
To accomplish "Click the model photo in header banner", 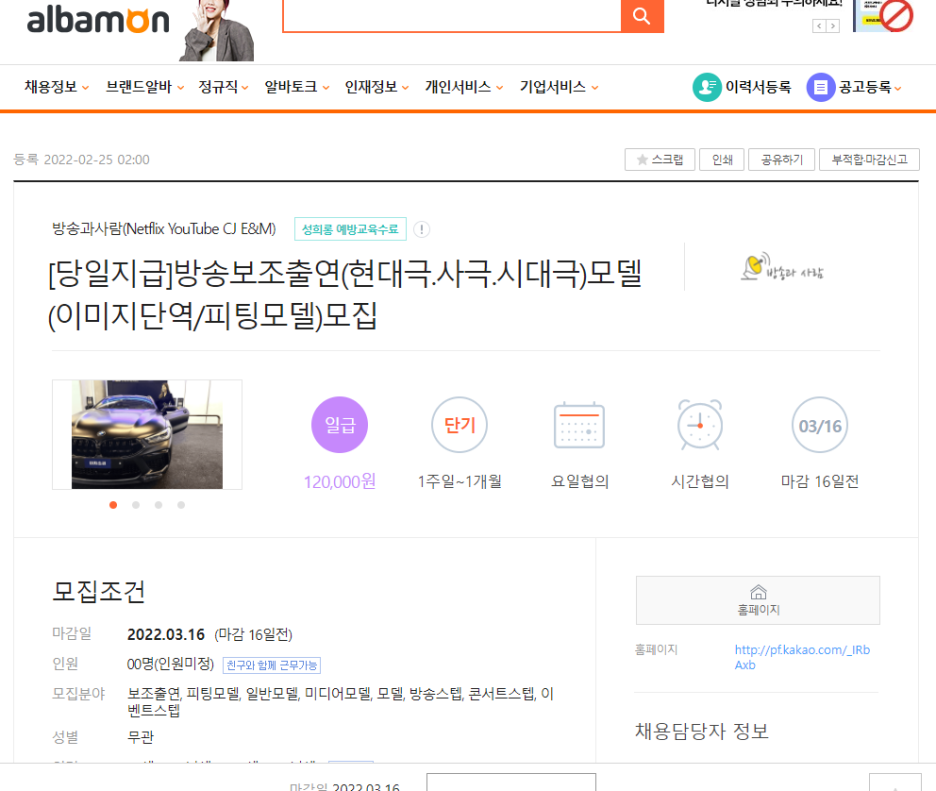I will 217,30.
